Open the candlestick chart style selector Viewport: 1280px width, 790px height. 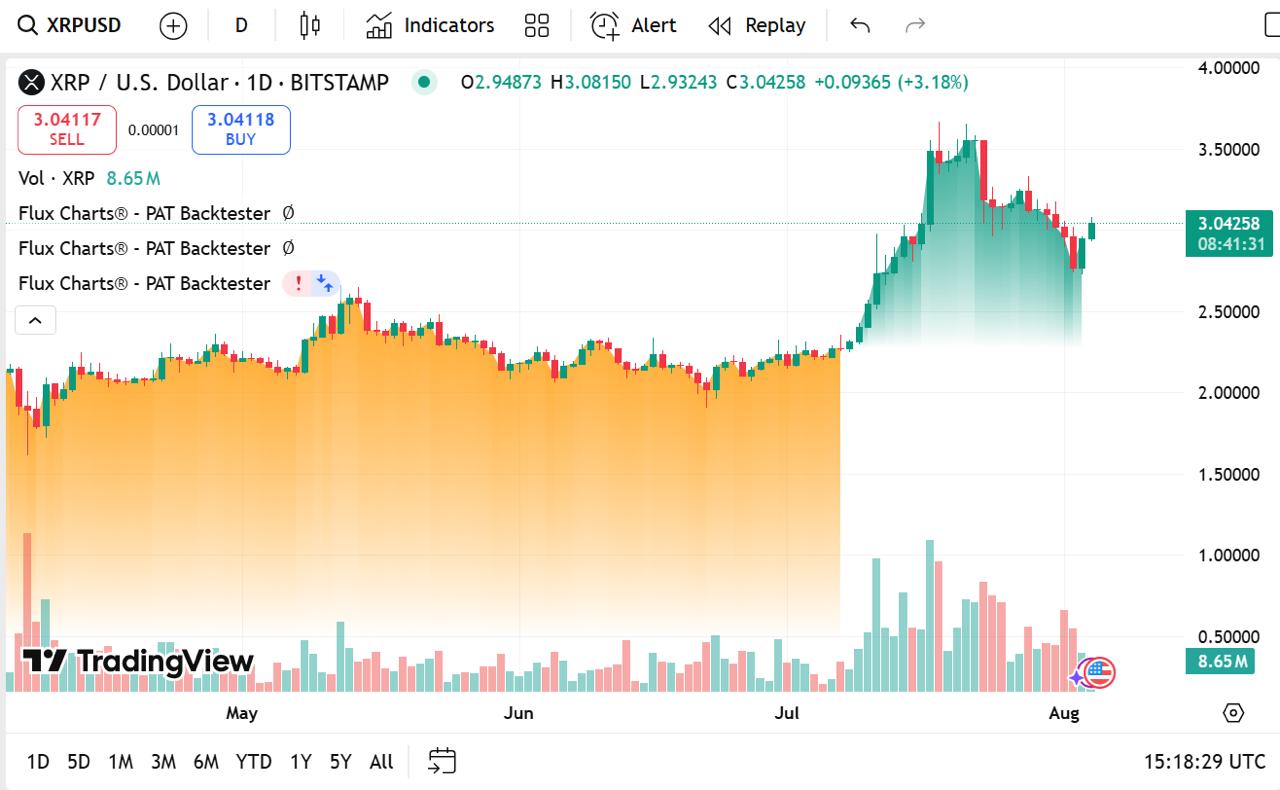pyautogui.click(x=310, y=26)
